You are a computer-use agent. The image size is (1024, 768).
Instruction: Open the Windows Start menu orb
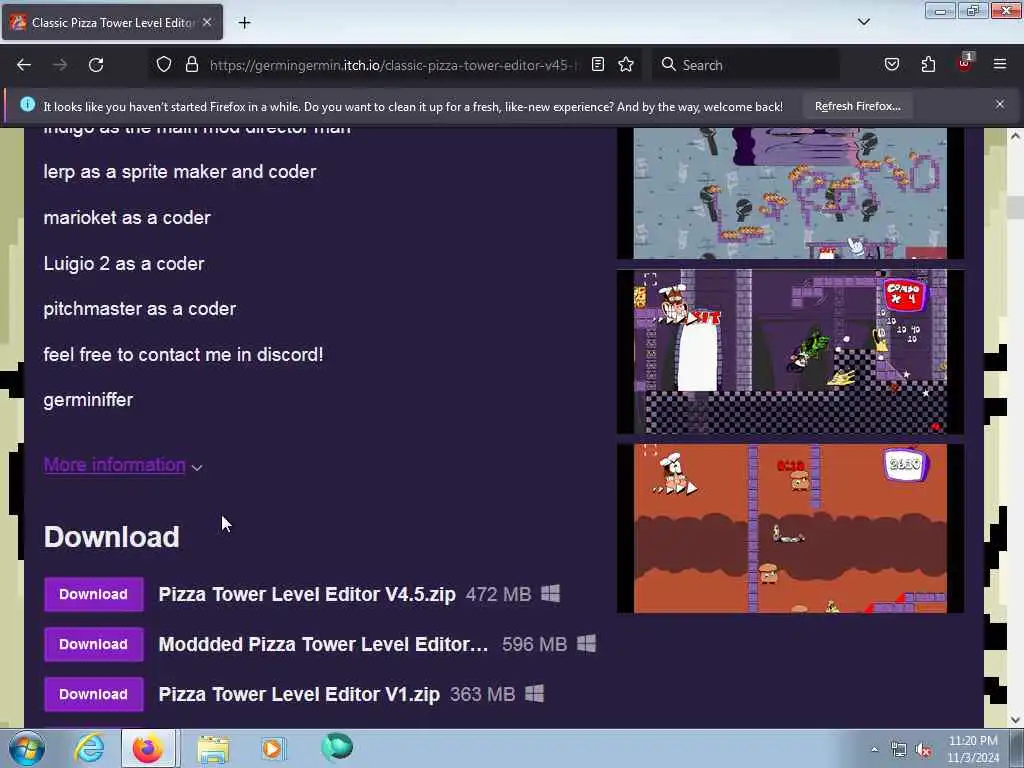tap(26, 748)
